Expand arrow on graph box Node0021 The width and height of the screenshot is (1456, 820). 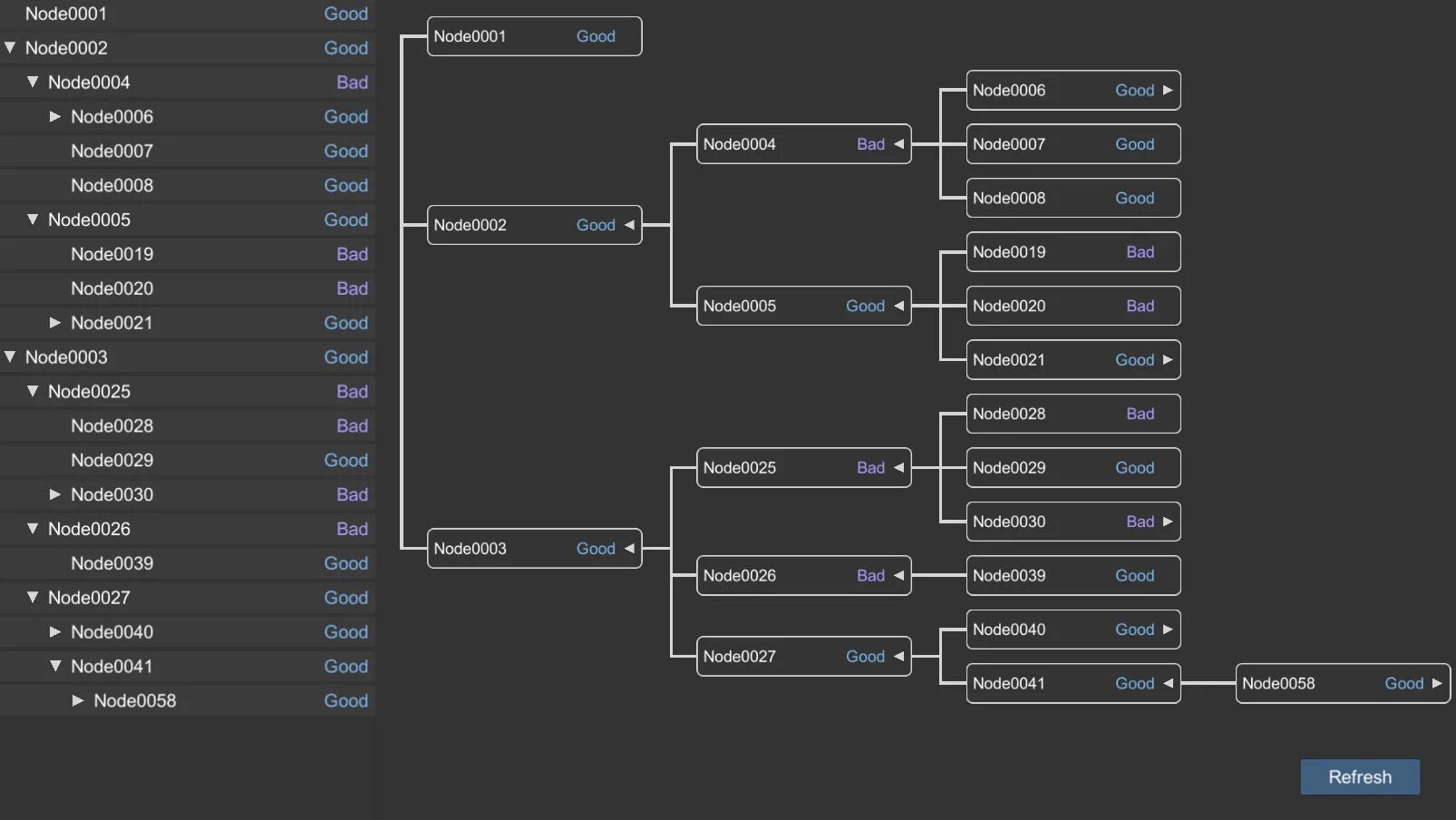pos(1168,360)
